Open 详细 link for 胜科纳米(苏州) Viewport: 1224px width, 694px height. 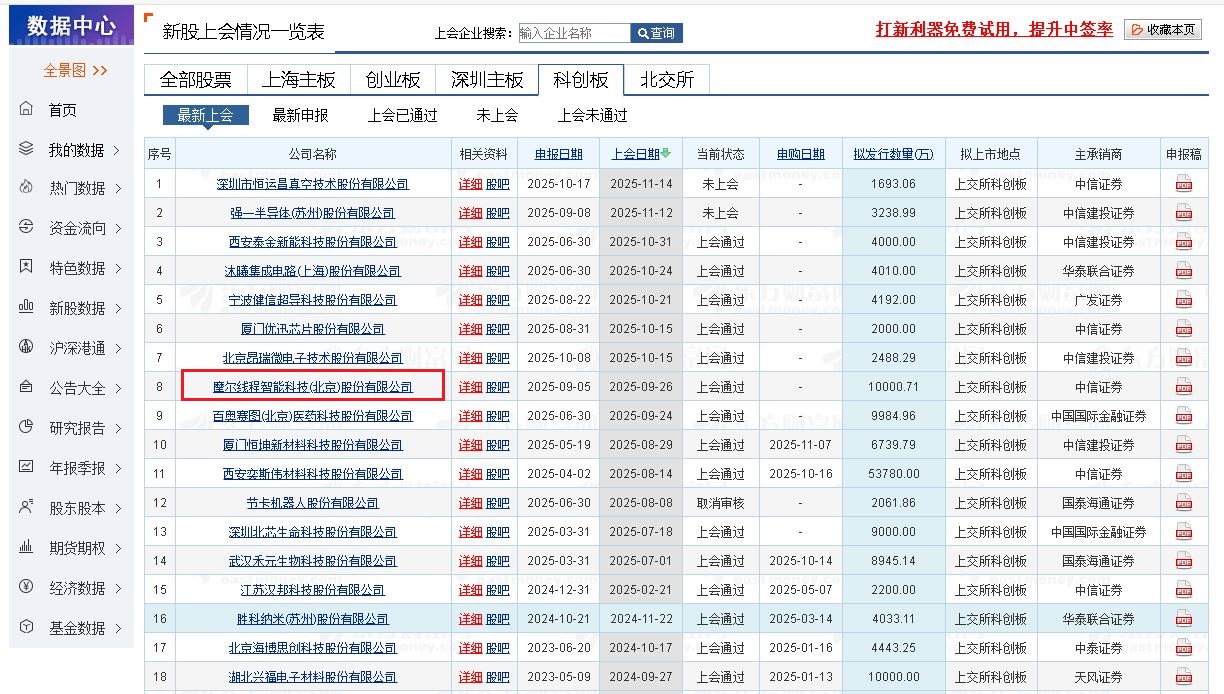click(470, 619)
